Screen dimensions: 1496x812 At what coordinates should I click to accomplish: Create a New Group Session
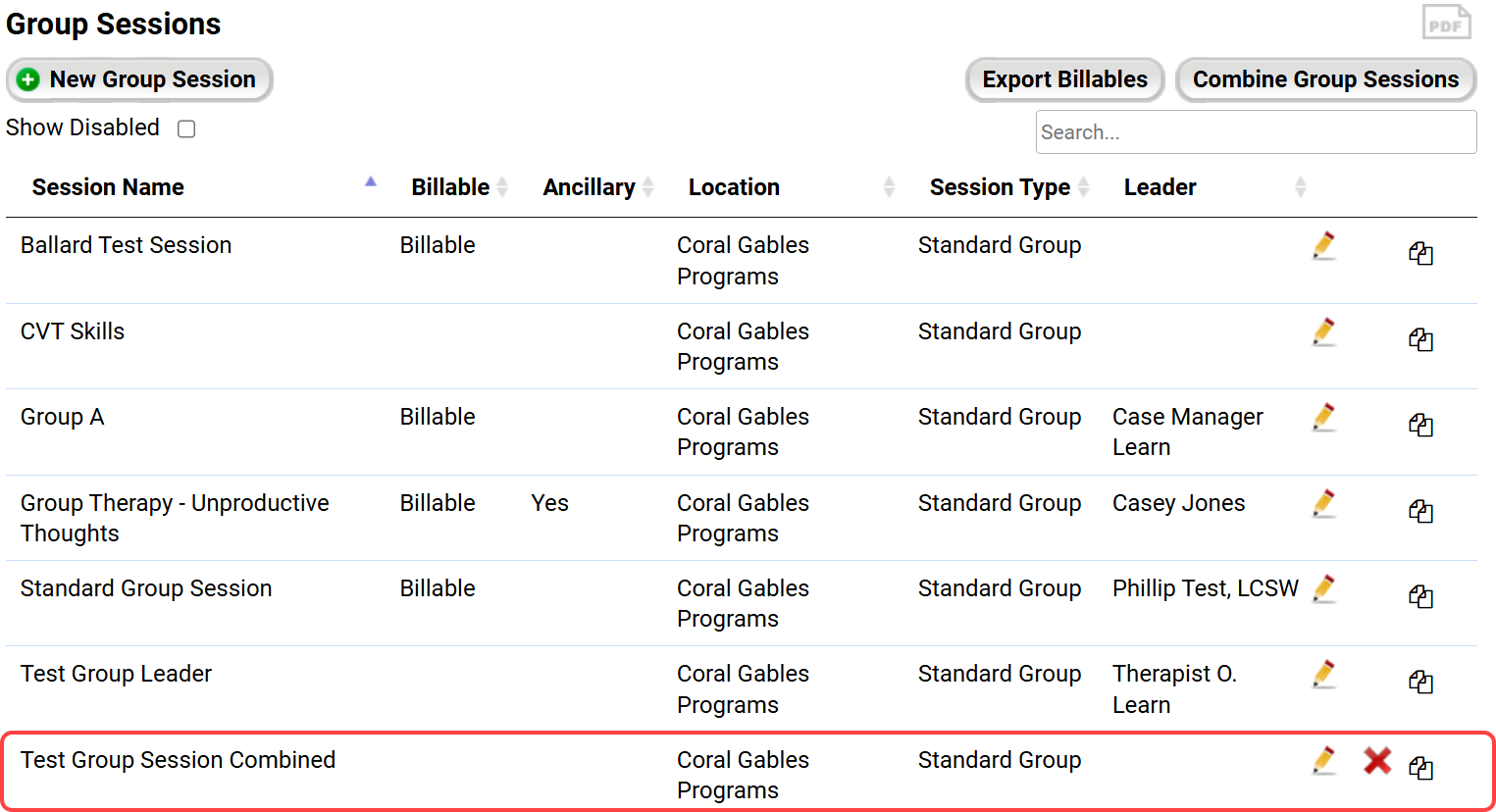pos(139,79)
